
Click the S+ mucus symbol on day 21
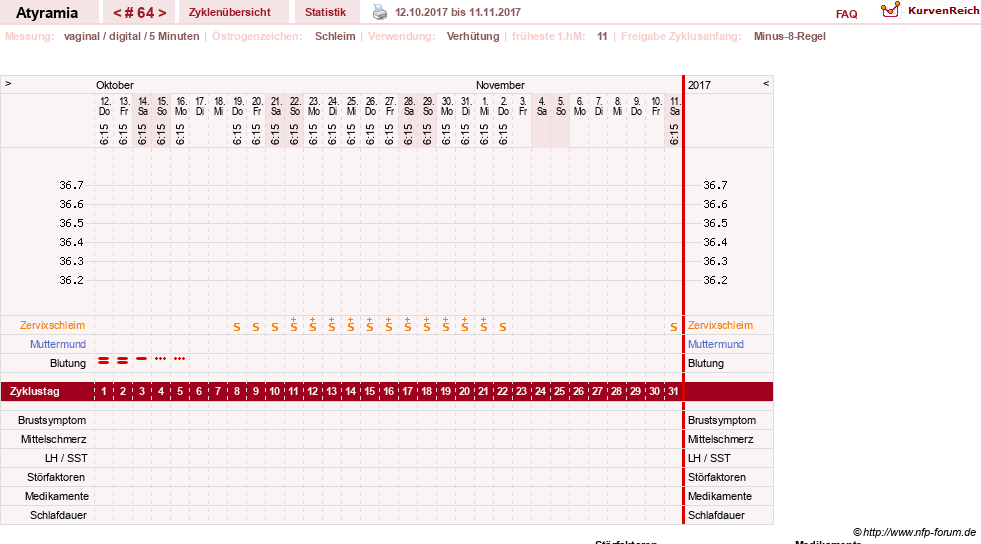tap(484, 324)
